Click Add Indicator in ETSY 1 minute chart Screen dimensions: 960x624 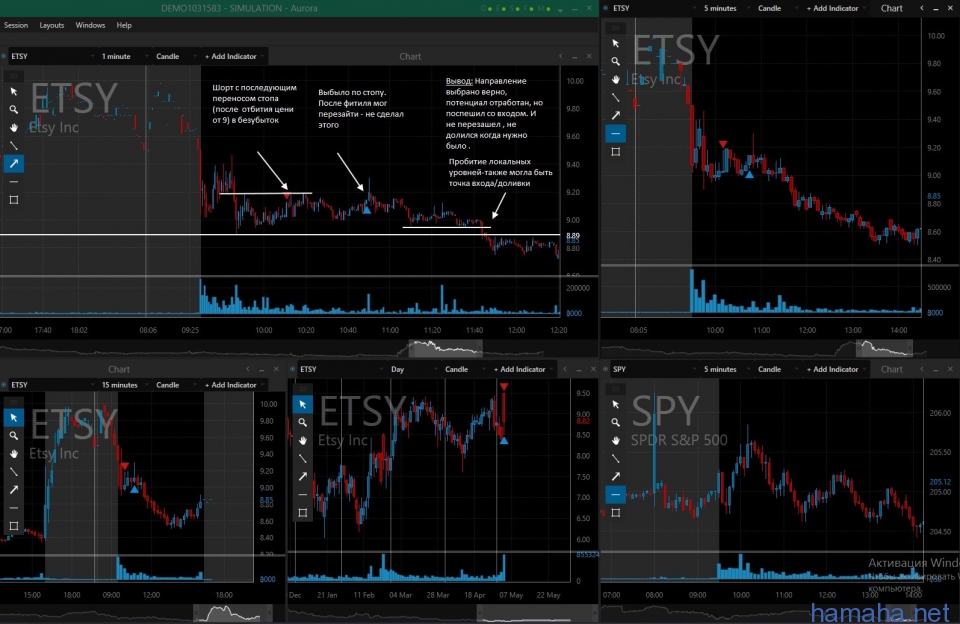(x=233, y=56)
